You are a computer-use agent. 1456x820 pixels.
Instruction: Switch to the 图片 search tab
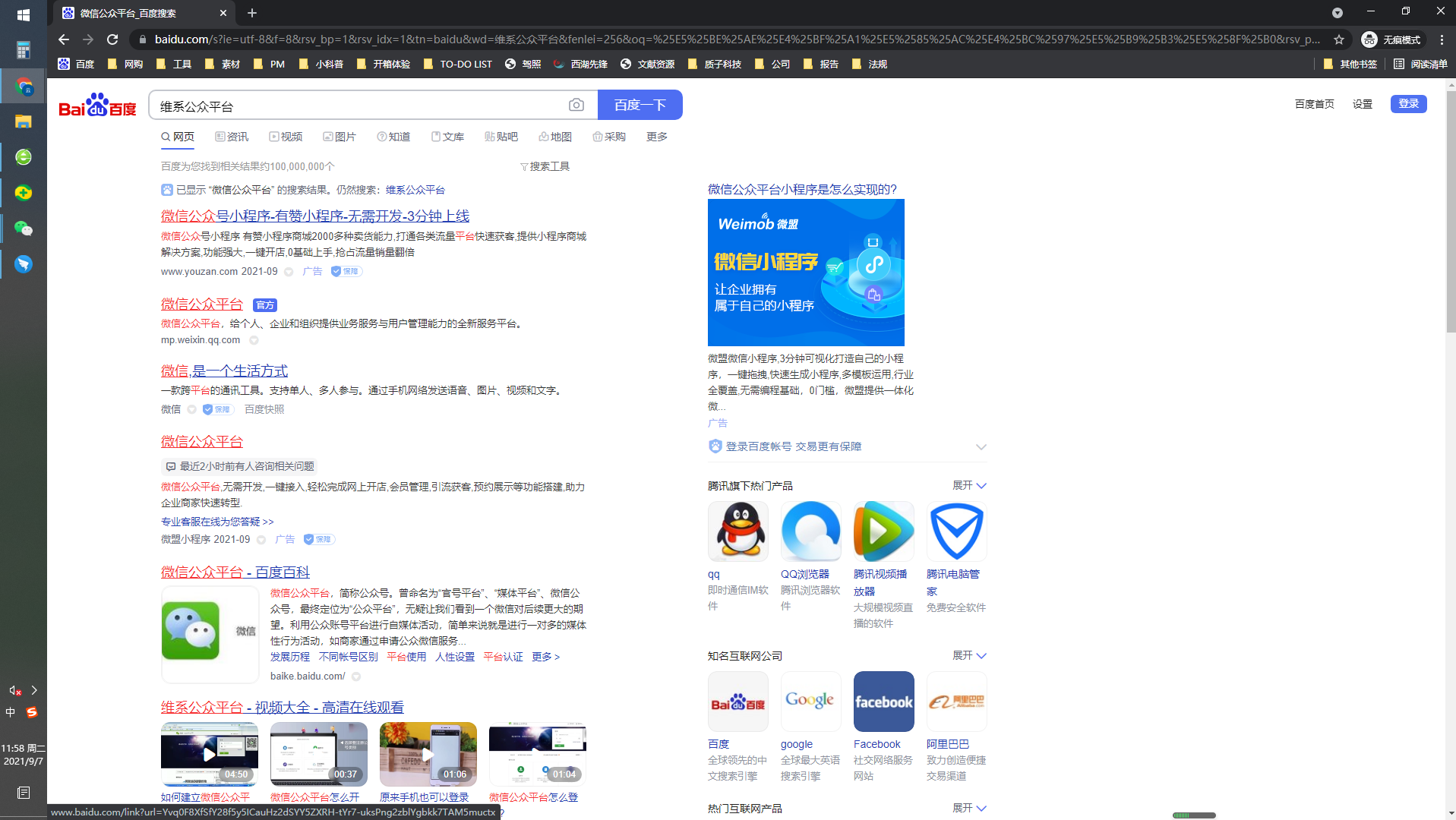(x=340, y=137)
